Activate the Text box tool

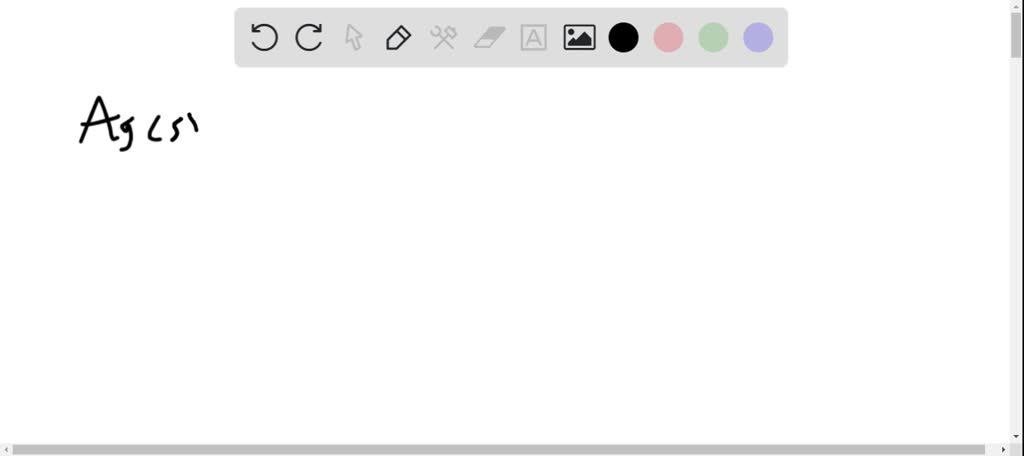point(534,37)
